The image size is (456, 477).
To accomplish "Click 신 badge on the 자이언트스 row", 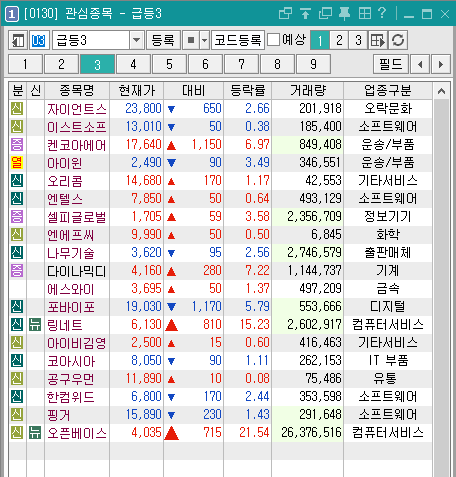I will click(17, 109).
